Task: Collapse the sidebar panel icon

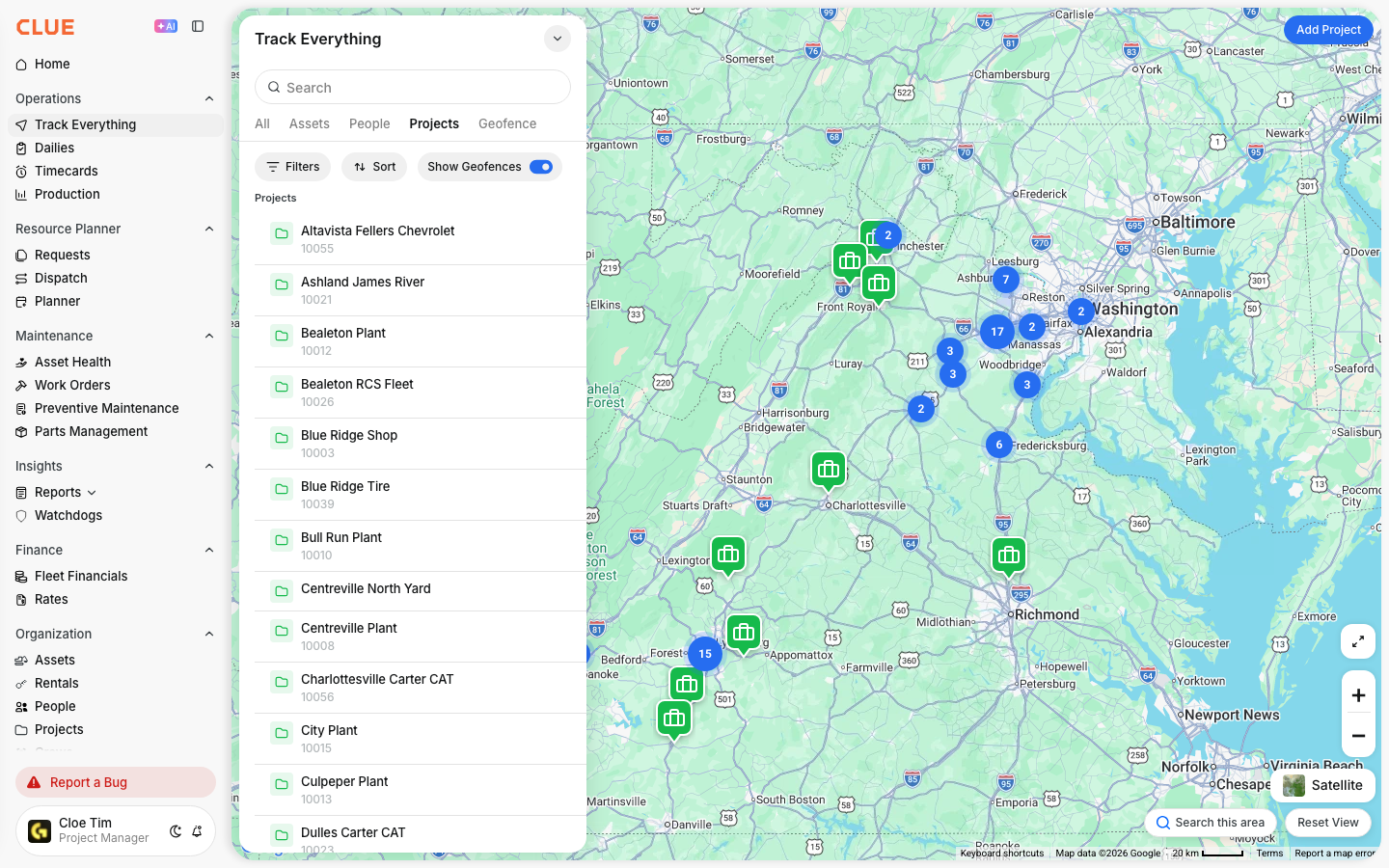Action: coord(198,26)
